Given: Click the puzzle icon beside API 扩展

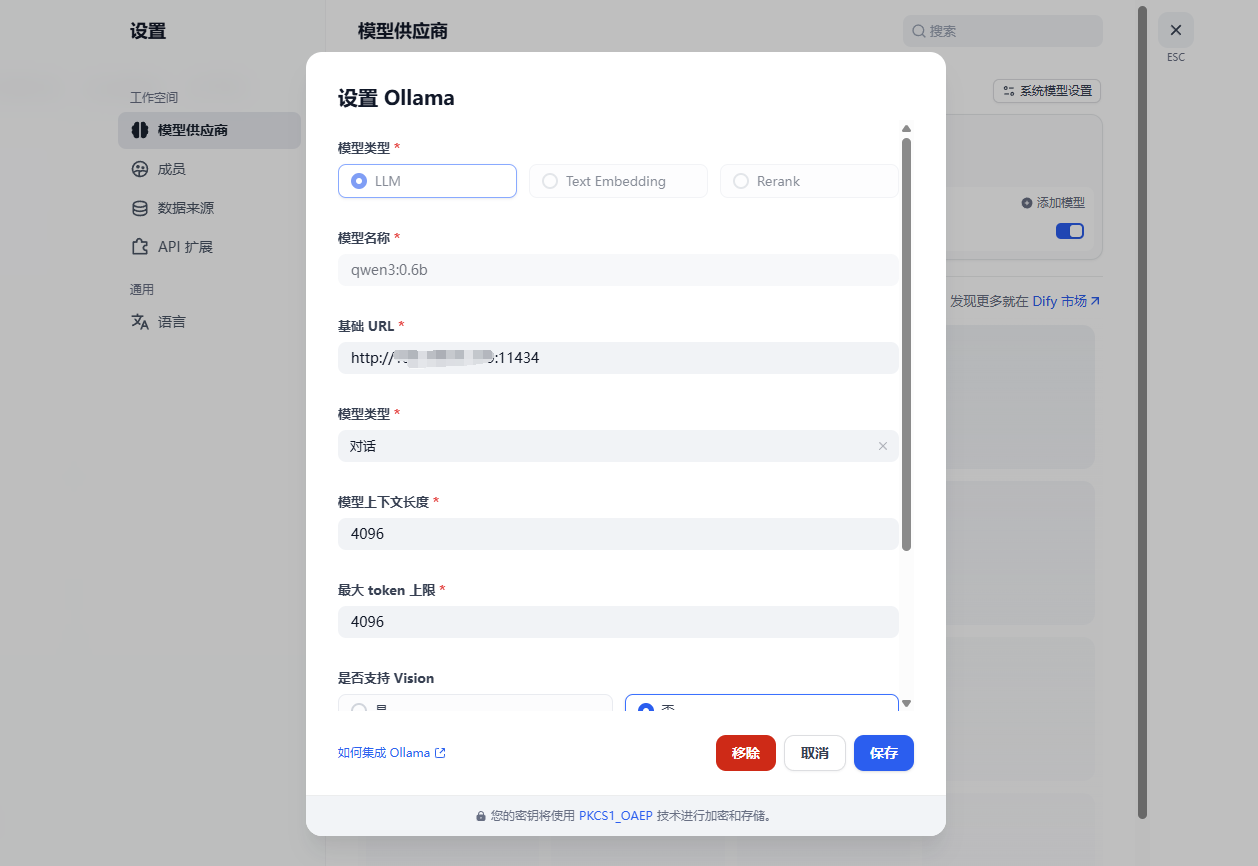Looking at the screenshot, I should [140, 246].
